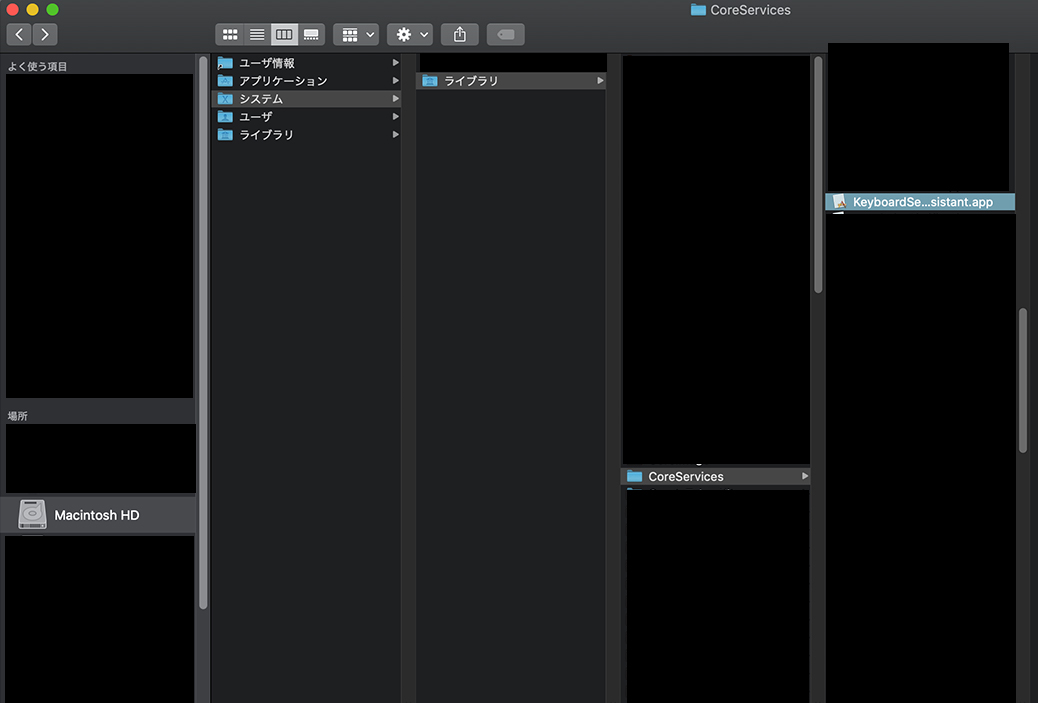Open the group-by arrangement dropdown
1038x703 pixels.
coord(356,34)
